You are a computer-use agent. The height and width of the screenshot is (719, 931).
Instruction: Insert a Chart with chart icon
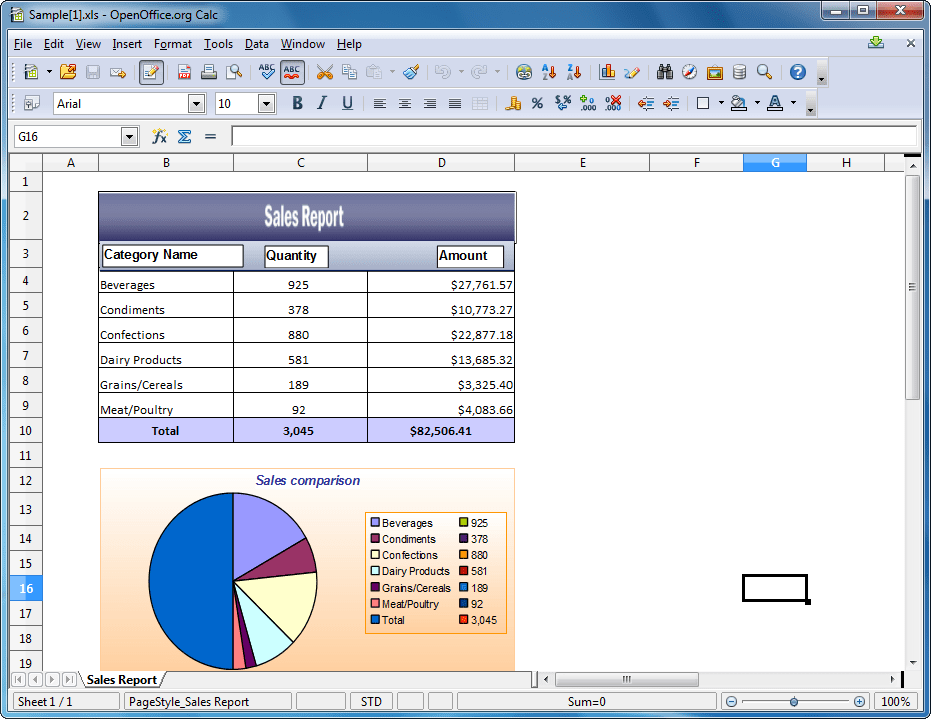607,72
